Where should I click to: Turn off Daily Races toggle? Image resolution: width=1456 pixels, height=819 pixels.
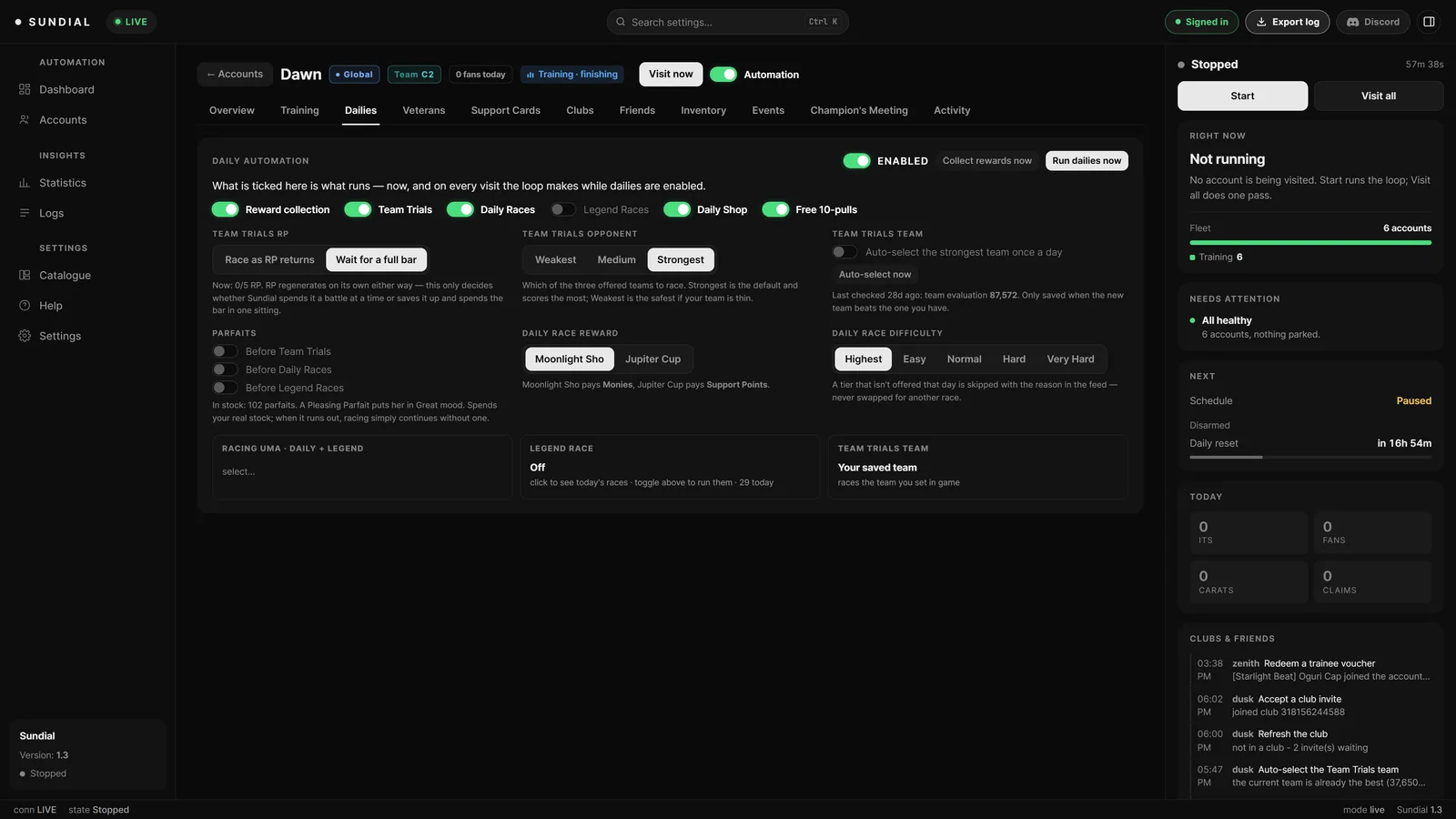pyautogui.click(x=460, y=209)
